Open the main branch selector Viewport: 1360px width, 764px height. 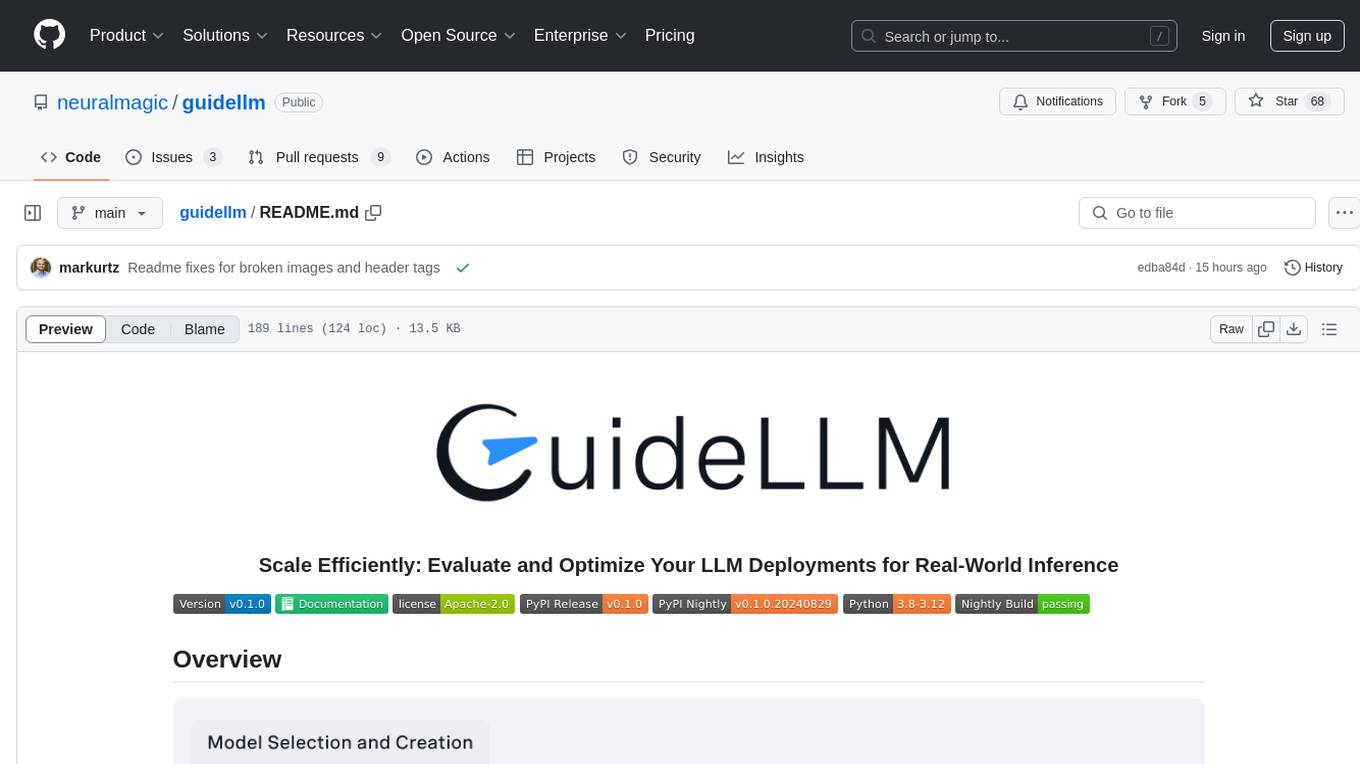click(110, 213)
